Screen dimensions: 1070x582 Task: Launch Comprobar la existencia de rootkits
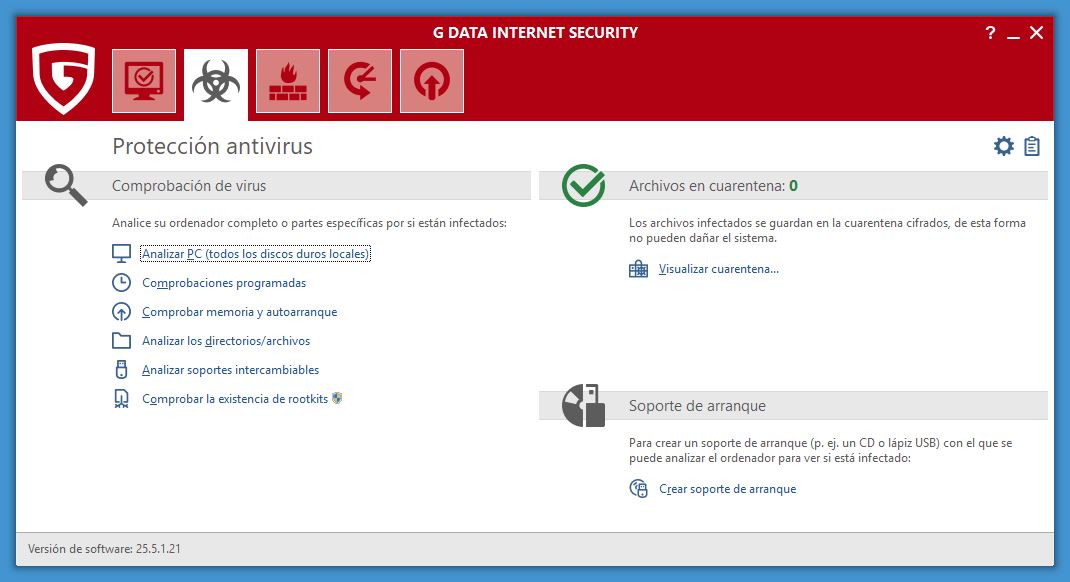click(235, 398)
